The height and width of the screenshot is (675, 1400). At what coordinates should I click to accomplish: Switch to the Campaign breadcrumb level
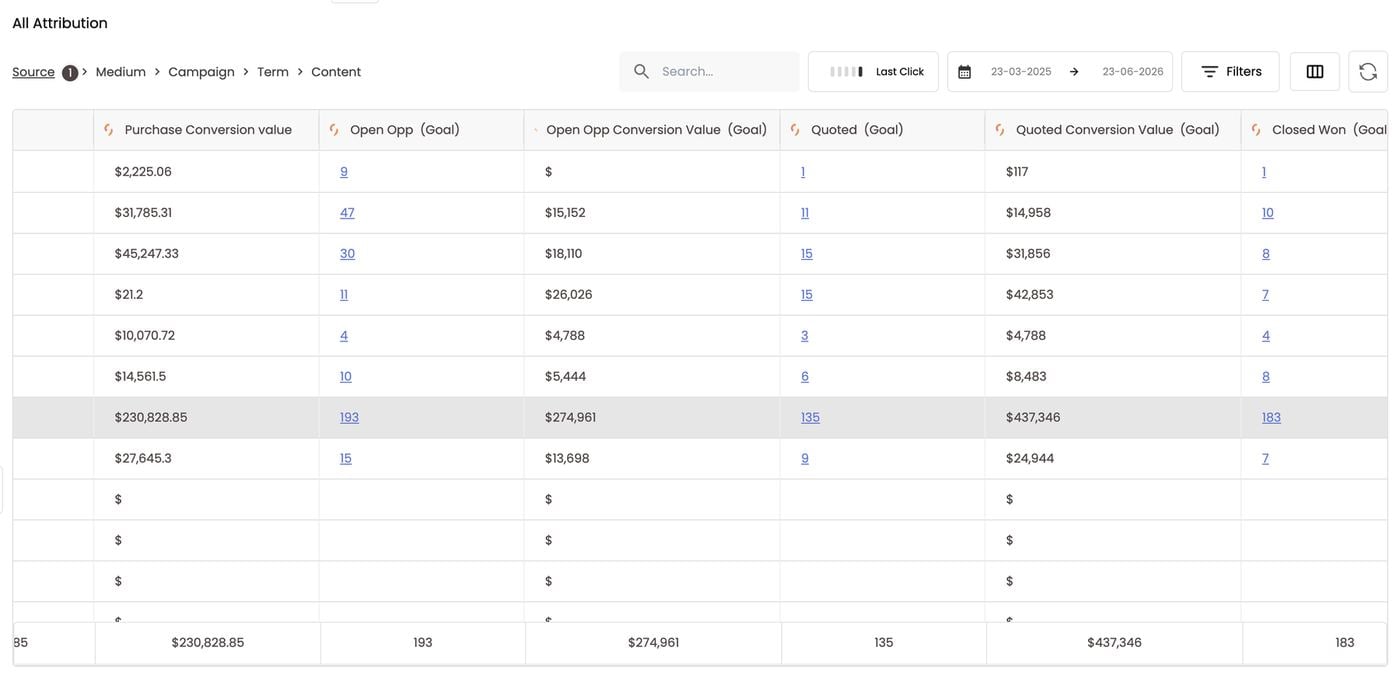[201, 72]
